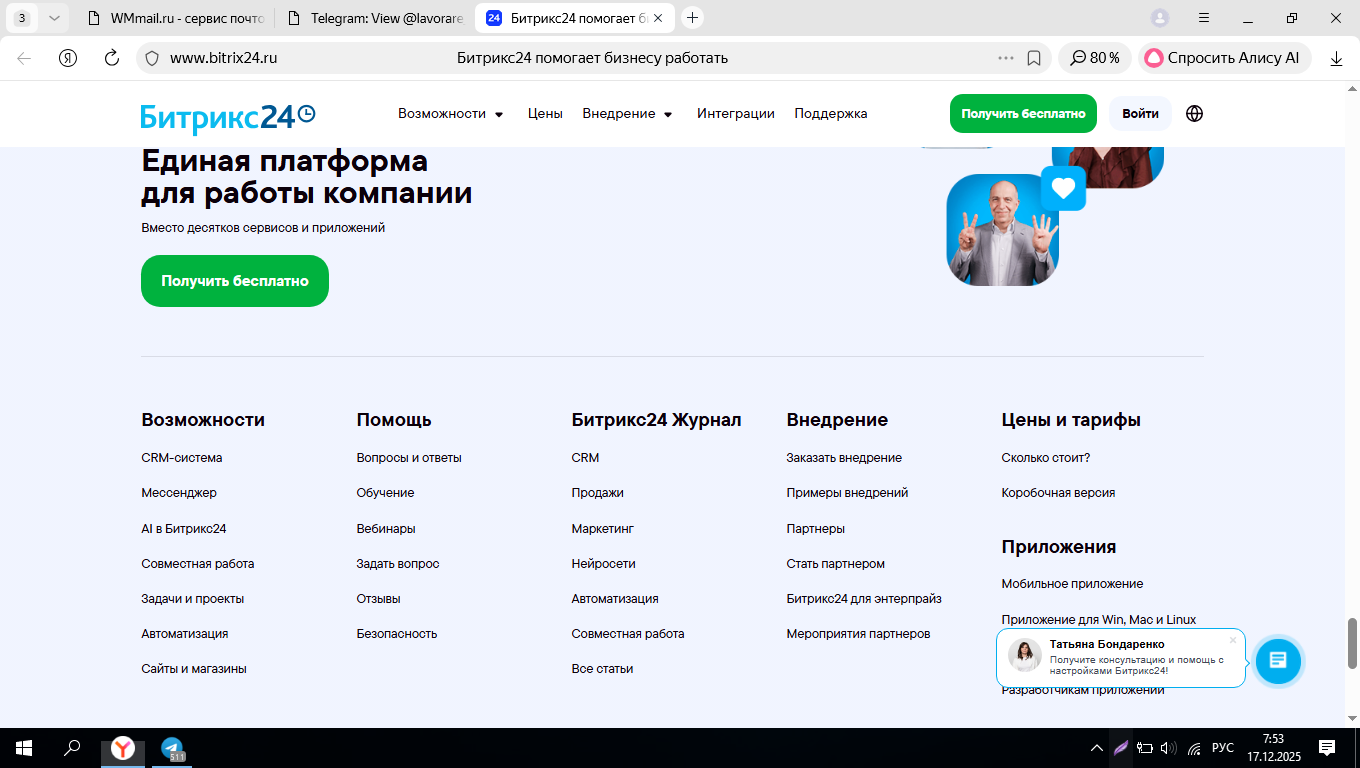This screenshot has height=768, width=1360.
Task: Open the Коробочная версия link
Action: click(x=1058, y=493)
